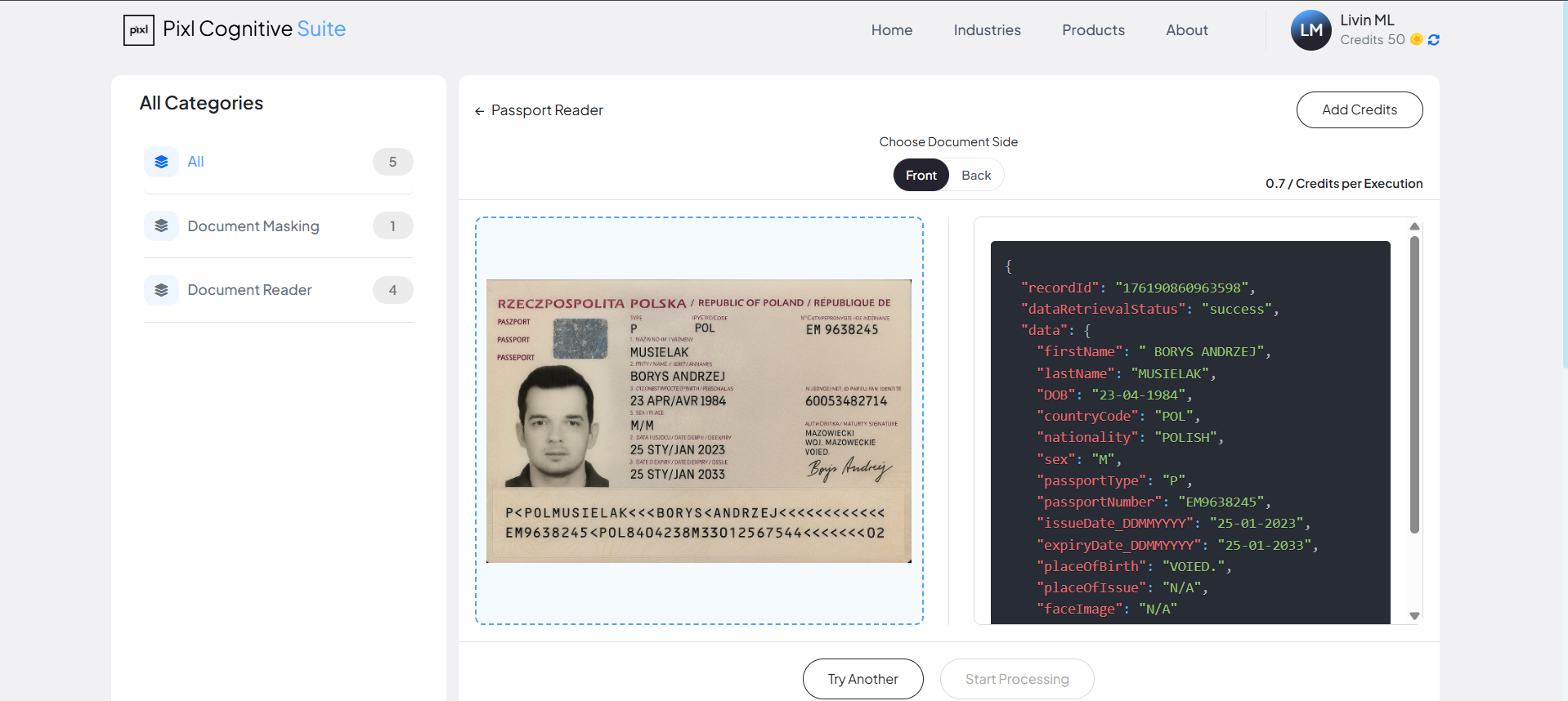This screenshot has width=1568, height=701.
Task: Switch to the Back document side
Action: pyautogui.click(x=975, y=176)
